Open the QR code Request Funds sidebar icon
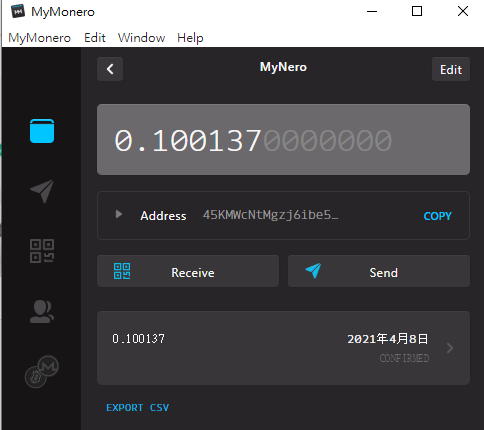This screenshot has width=484, height=430. 42,251
